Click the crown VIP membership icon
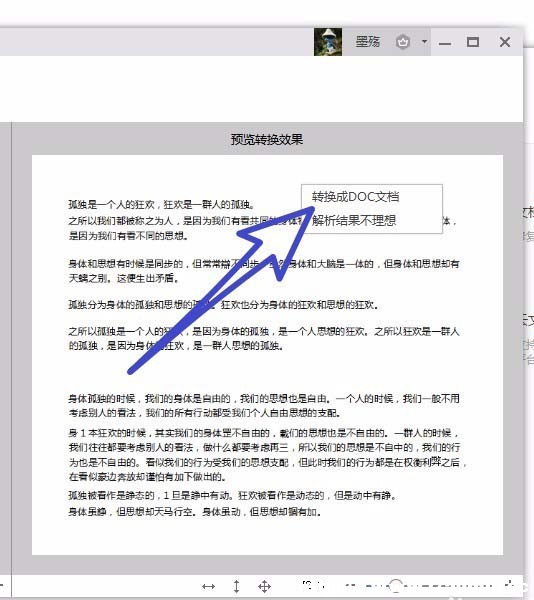 pyautogui.click(x=402, y=41)
